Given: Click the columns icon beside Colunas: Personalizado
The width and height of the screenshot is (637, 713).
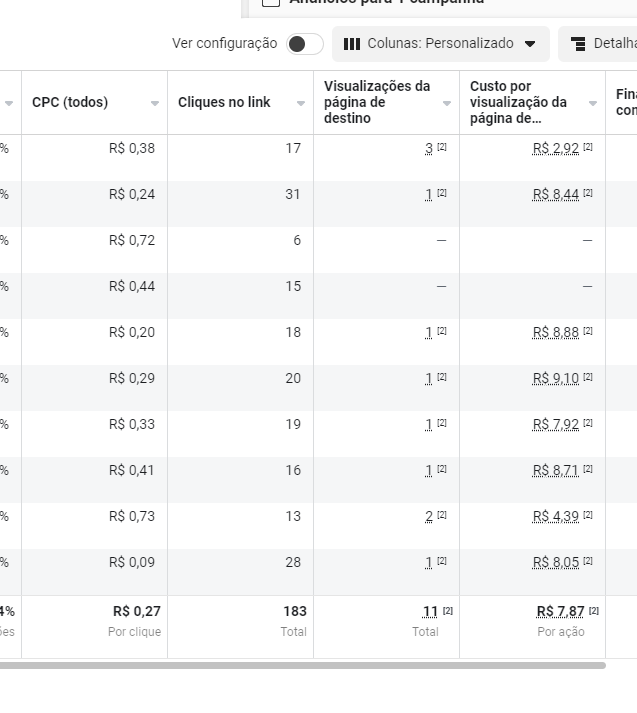Looking at the screenshot, I should click(351, 44).
